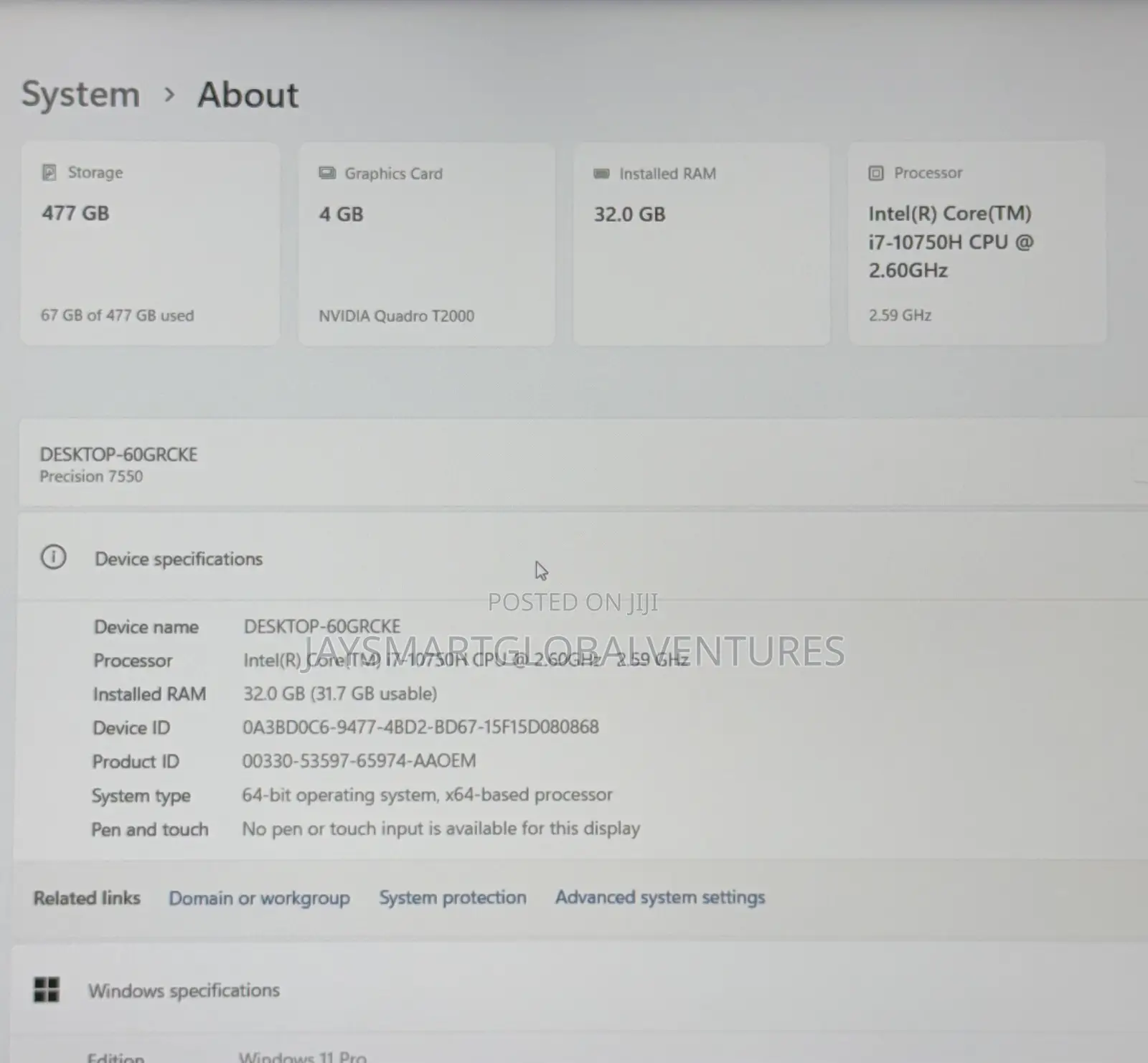This screenshot has height=1063, width=1148.
Task: Click the 'Device ID' label
Action: [x=131, y=728]
